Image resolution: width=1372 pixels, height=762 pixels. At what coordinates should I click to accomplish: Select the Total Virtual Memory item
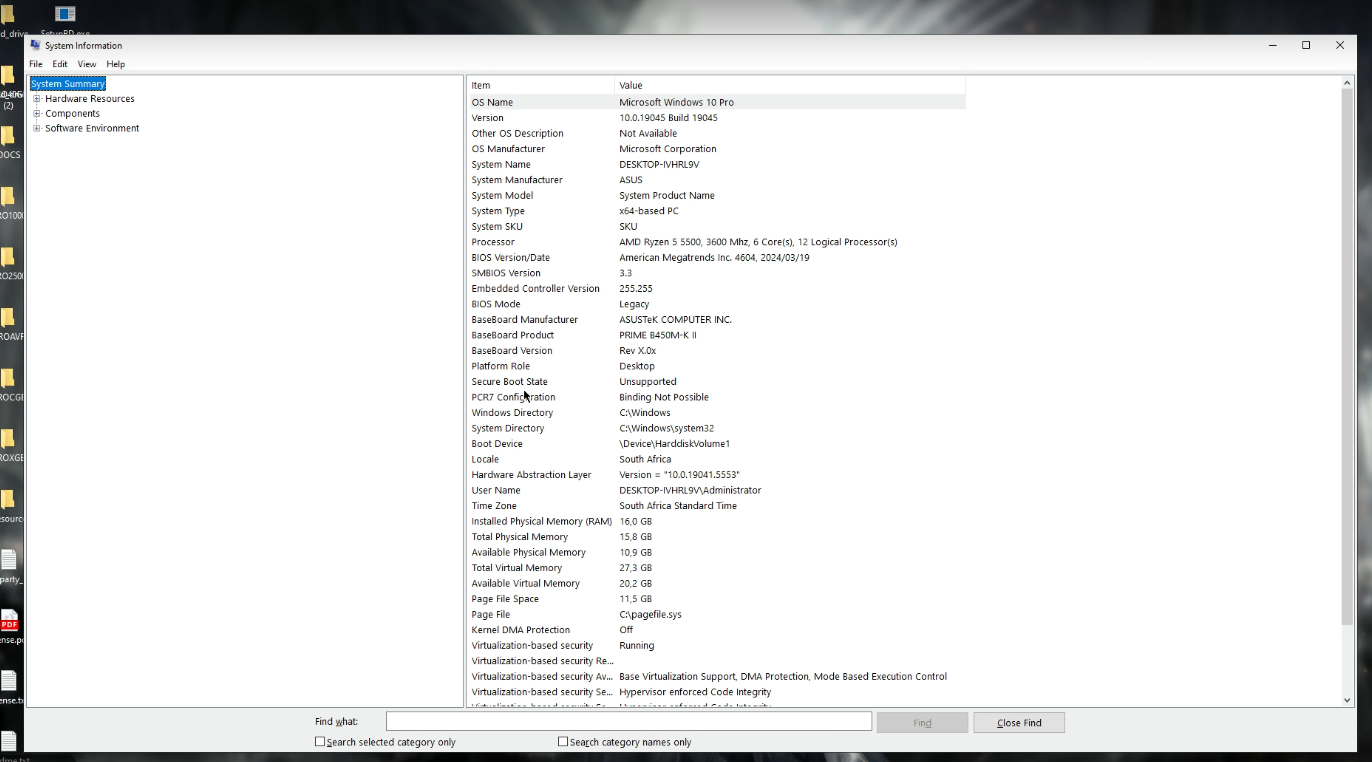point(516,568)
